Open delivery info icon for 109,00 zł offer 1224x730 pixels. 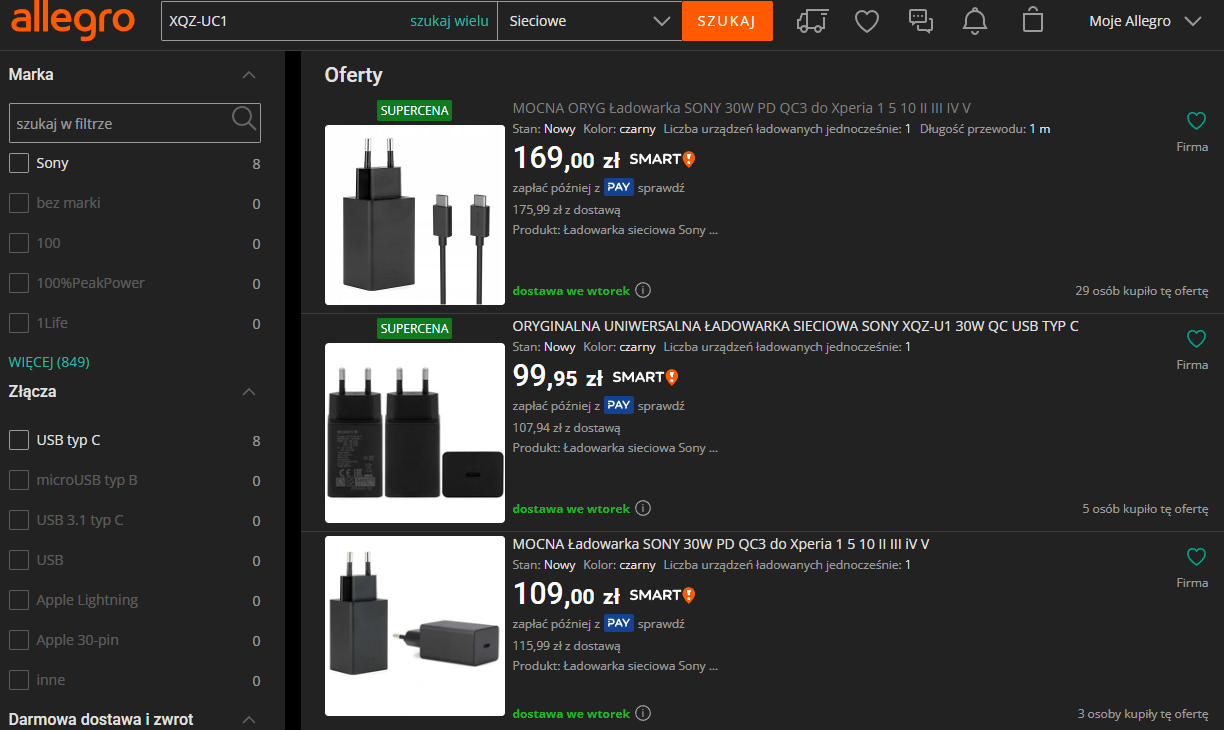[643, 714]
